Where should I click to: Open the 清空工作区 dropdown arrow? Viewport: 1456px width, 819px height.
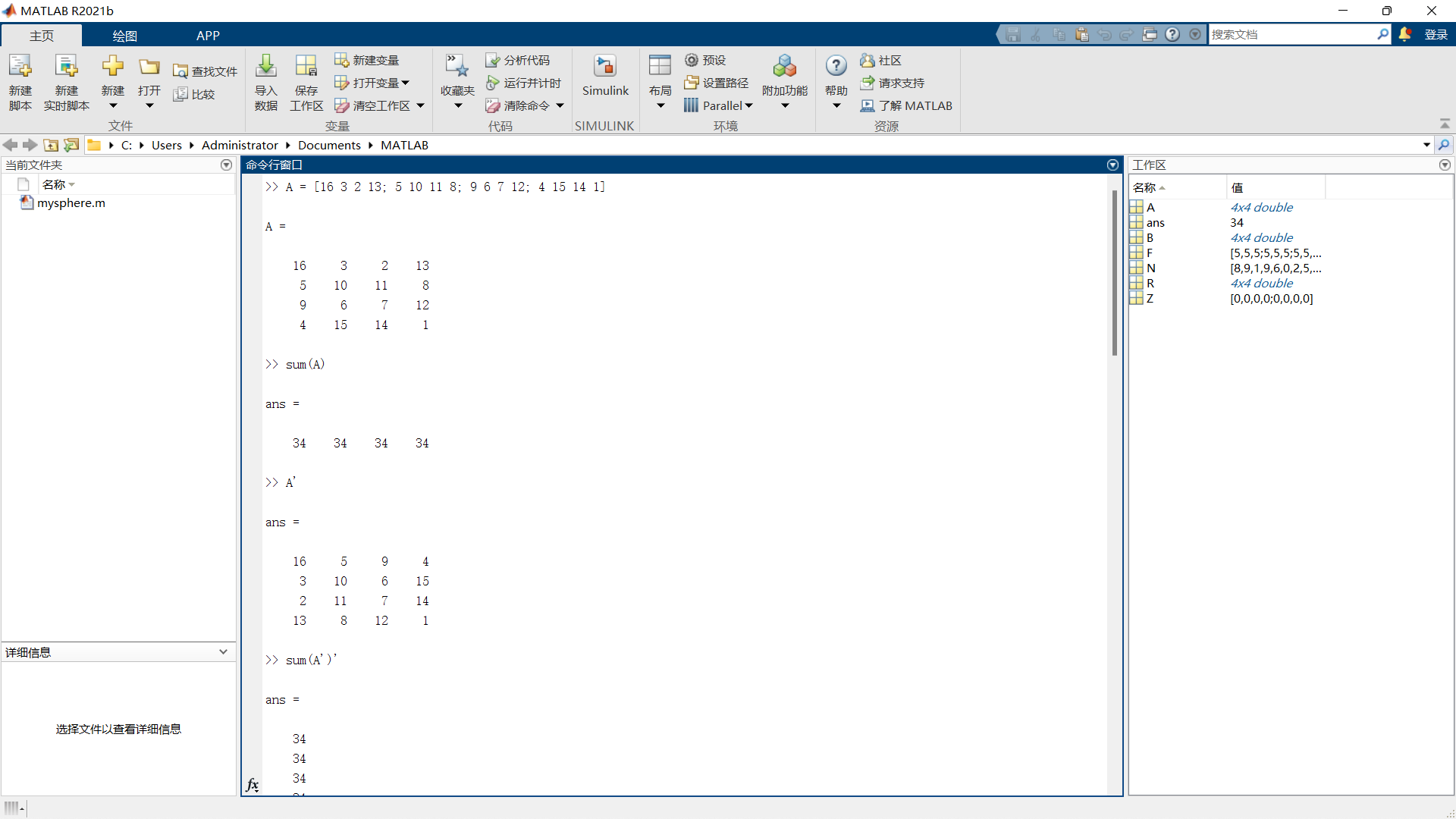pos(420,105)
